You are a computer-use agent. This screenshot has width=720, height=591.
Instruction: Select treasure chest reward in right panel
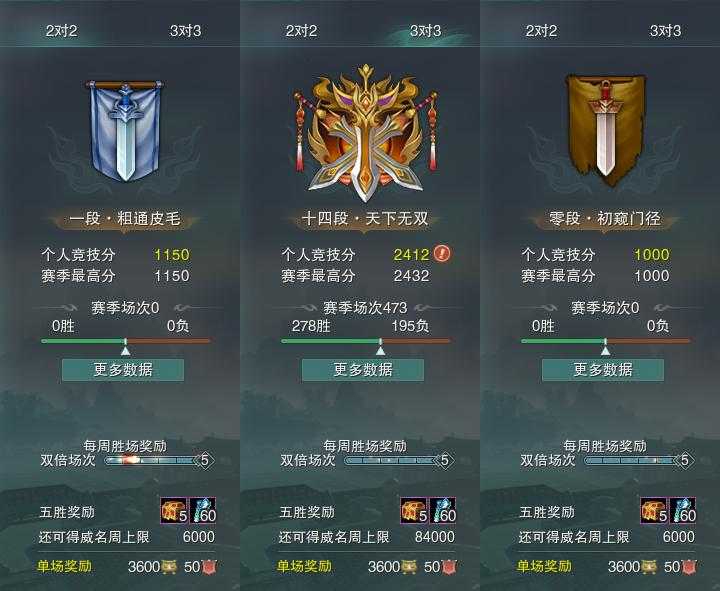654,511
